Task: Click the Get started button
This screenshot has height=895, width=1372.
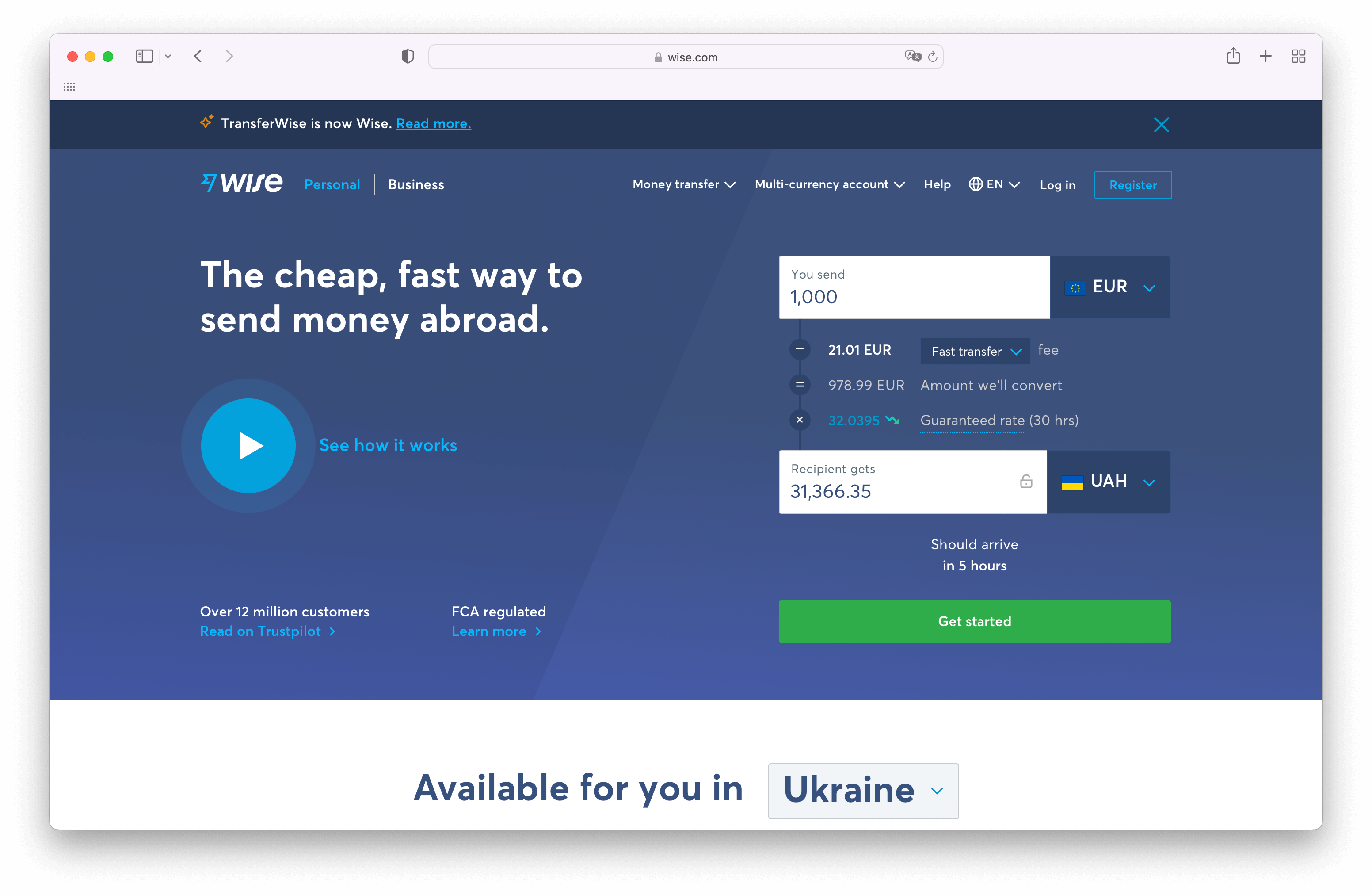Action: [x=974, y=621]
